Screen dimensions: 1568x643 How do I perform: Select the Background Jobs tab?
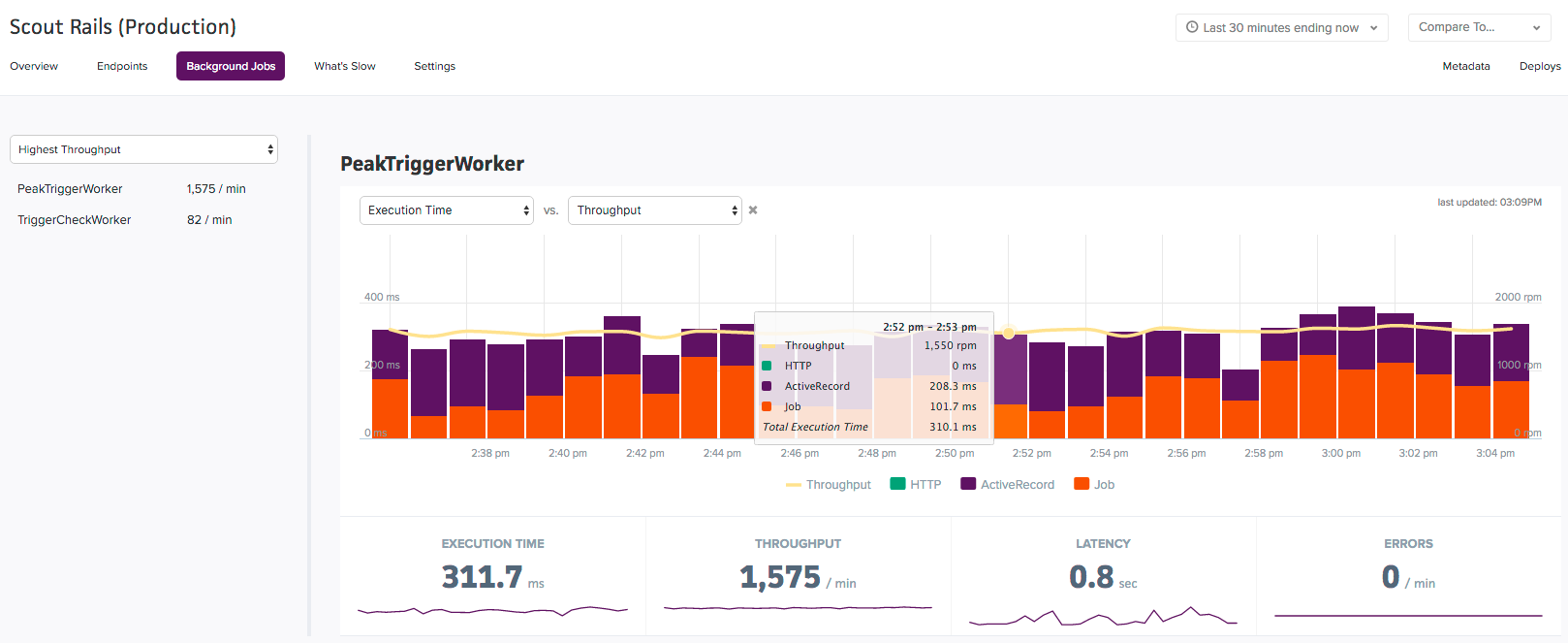[231, 66]
